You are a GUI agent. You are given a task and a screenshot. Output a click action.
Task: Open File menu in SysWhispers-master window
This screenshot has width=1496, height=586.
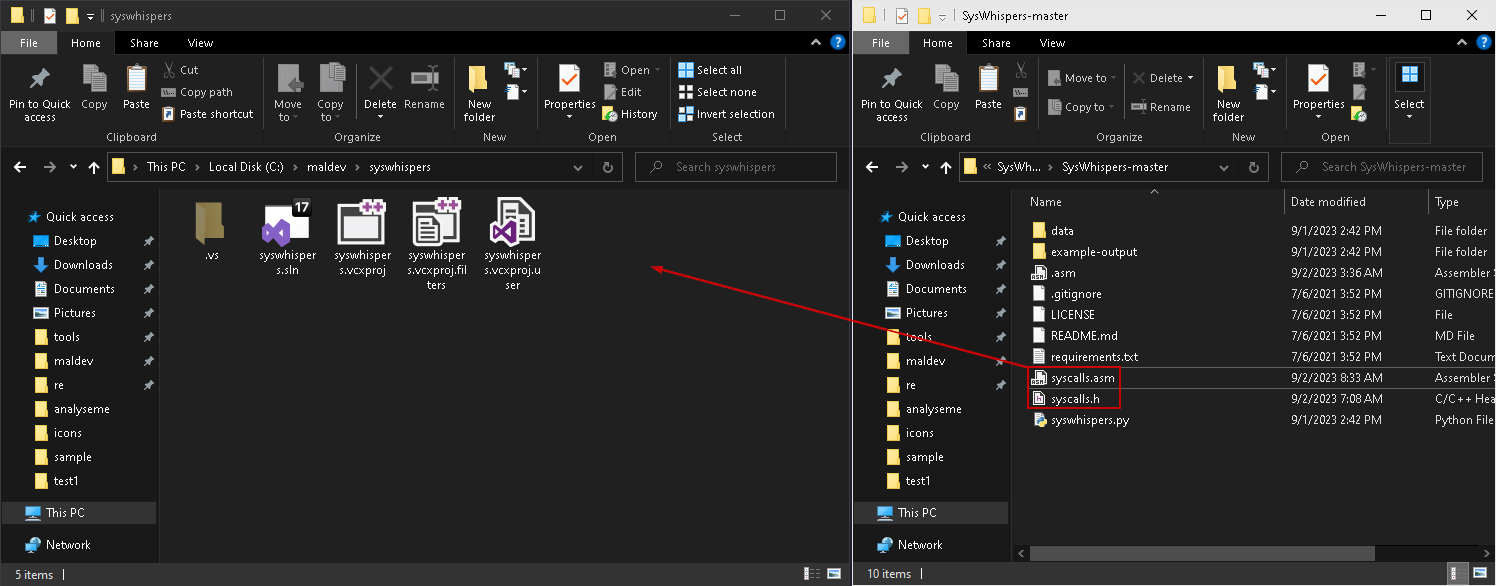pos(881,43)
